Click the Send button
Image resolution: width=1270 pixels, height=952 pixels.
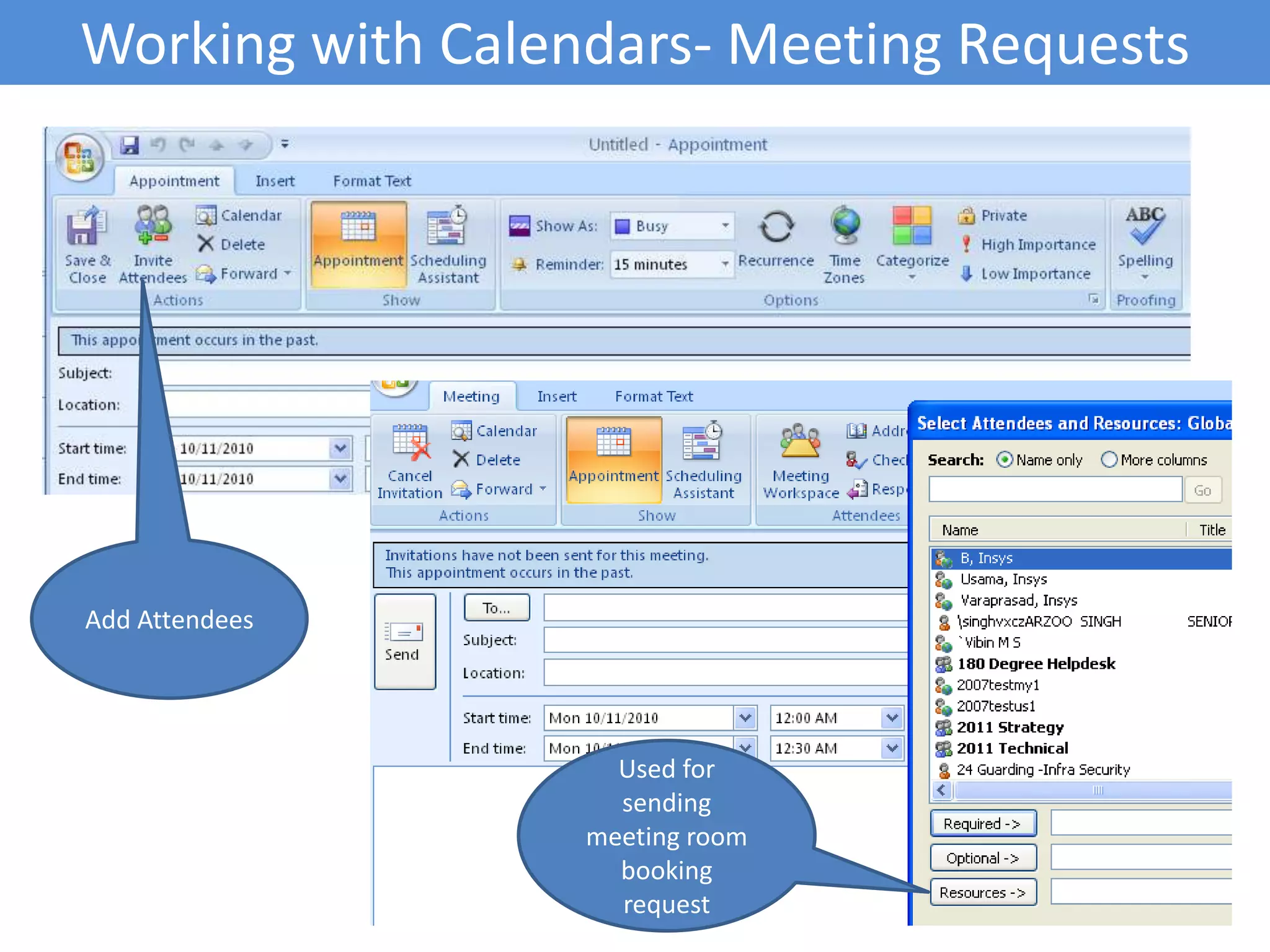click(x=404, y=641)
